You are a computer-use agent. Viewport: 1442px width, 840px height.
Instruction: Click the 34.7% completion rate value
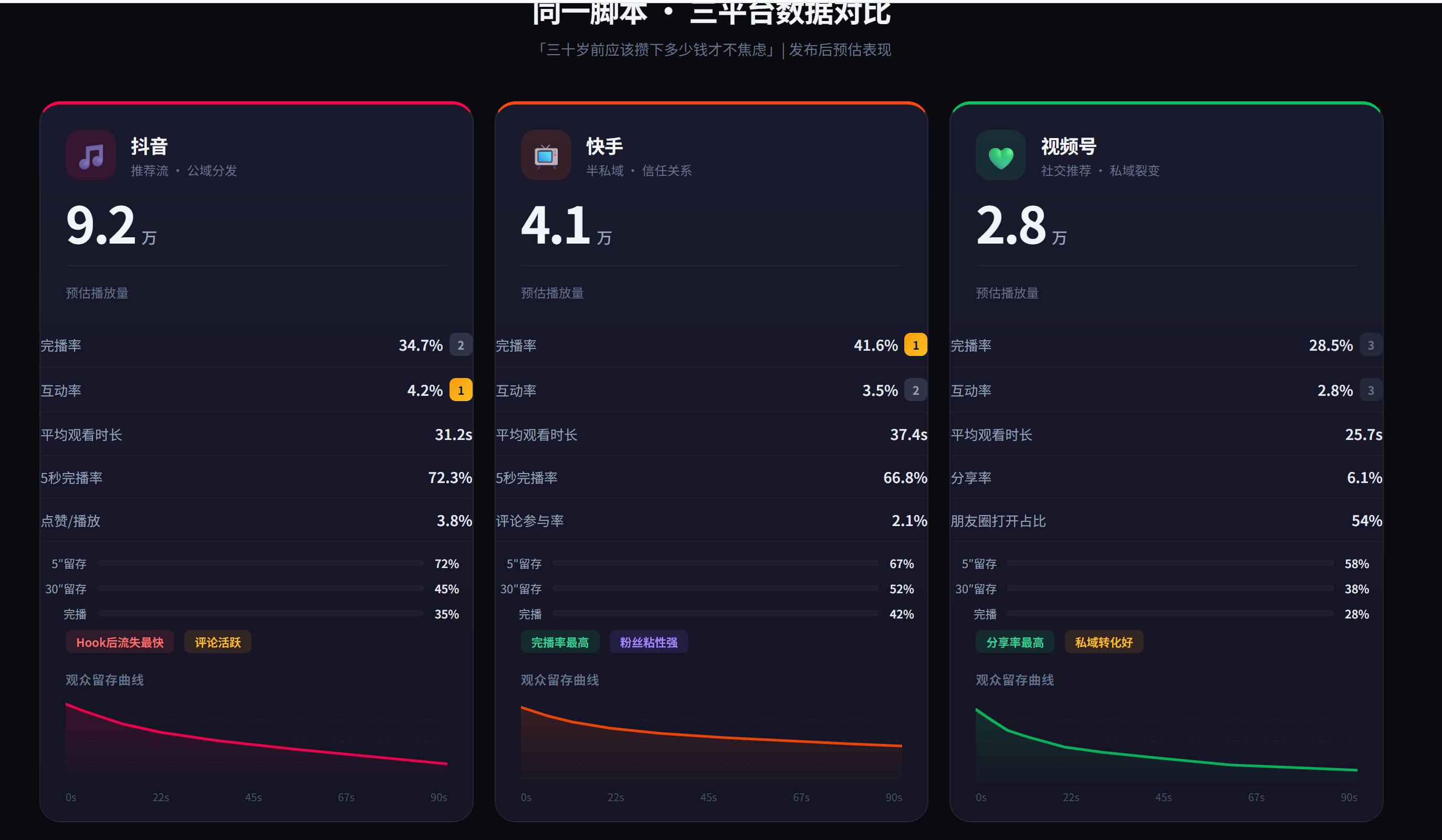pyautogui.click(x=421, y=345)
